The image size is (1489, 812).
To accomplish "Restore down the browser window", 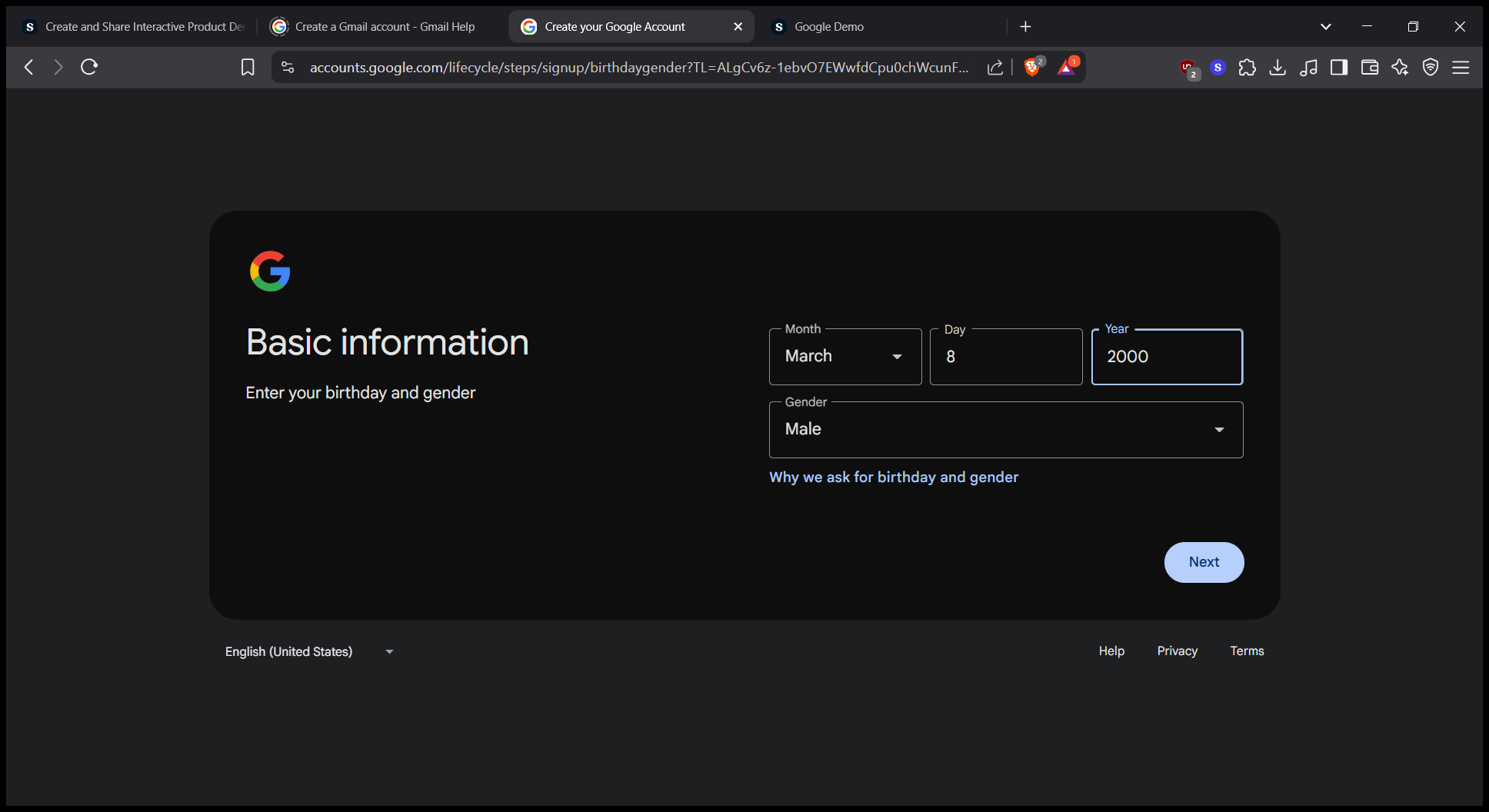I will 1413,27.
